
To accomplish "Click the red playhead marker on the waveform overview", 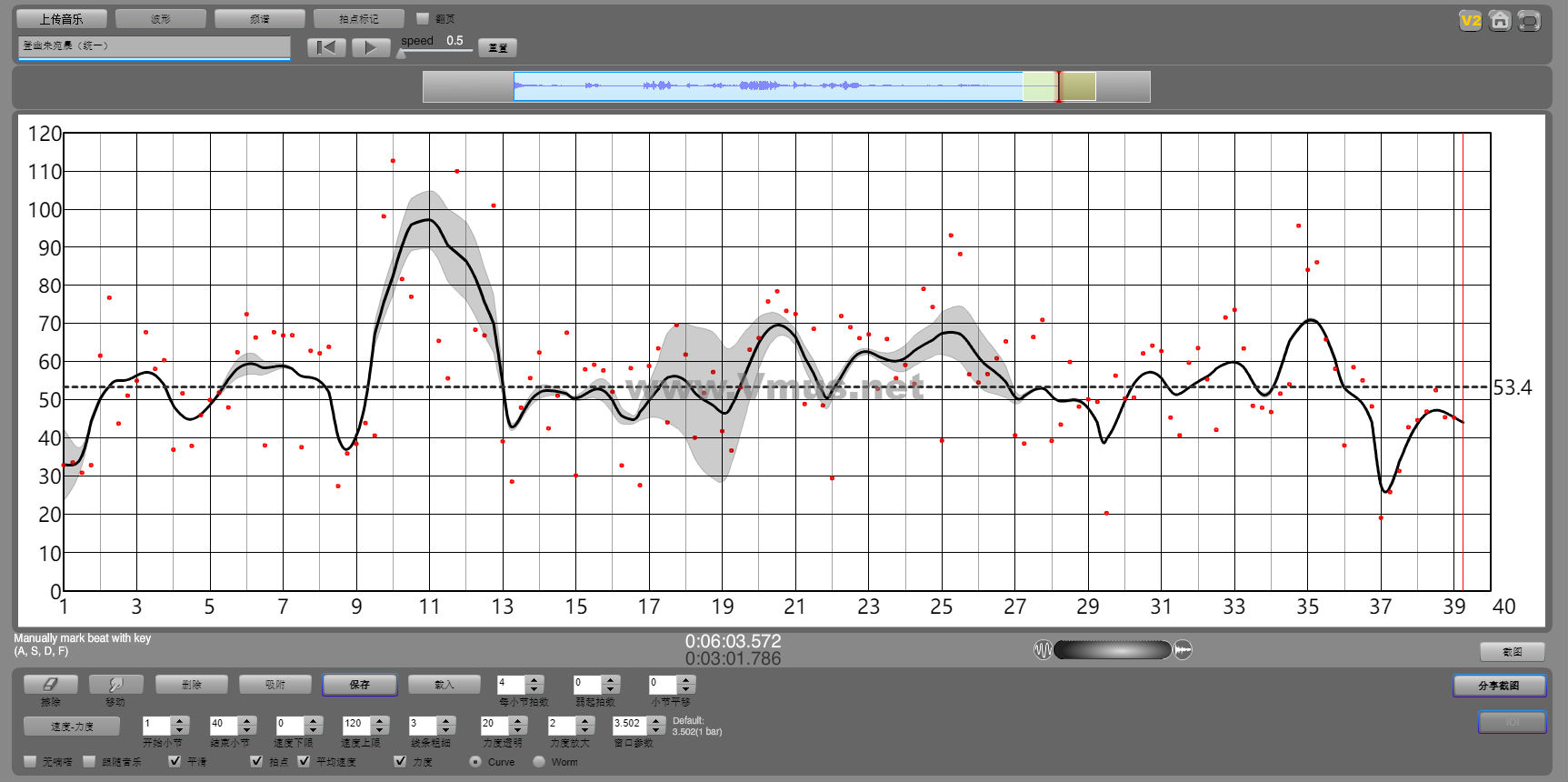I will click(x=1058, y=86).
